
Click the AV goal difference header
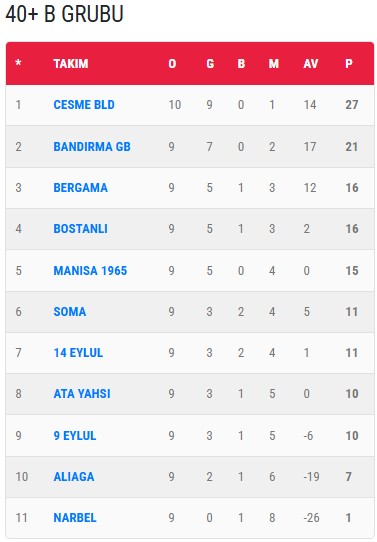click(x=311, y=64)
